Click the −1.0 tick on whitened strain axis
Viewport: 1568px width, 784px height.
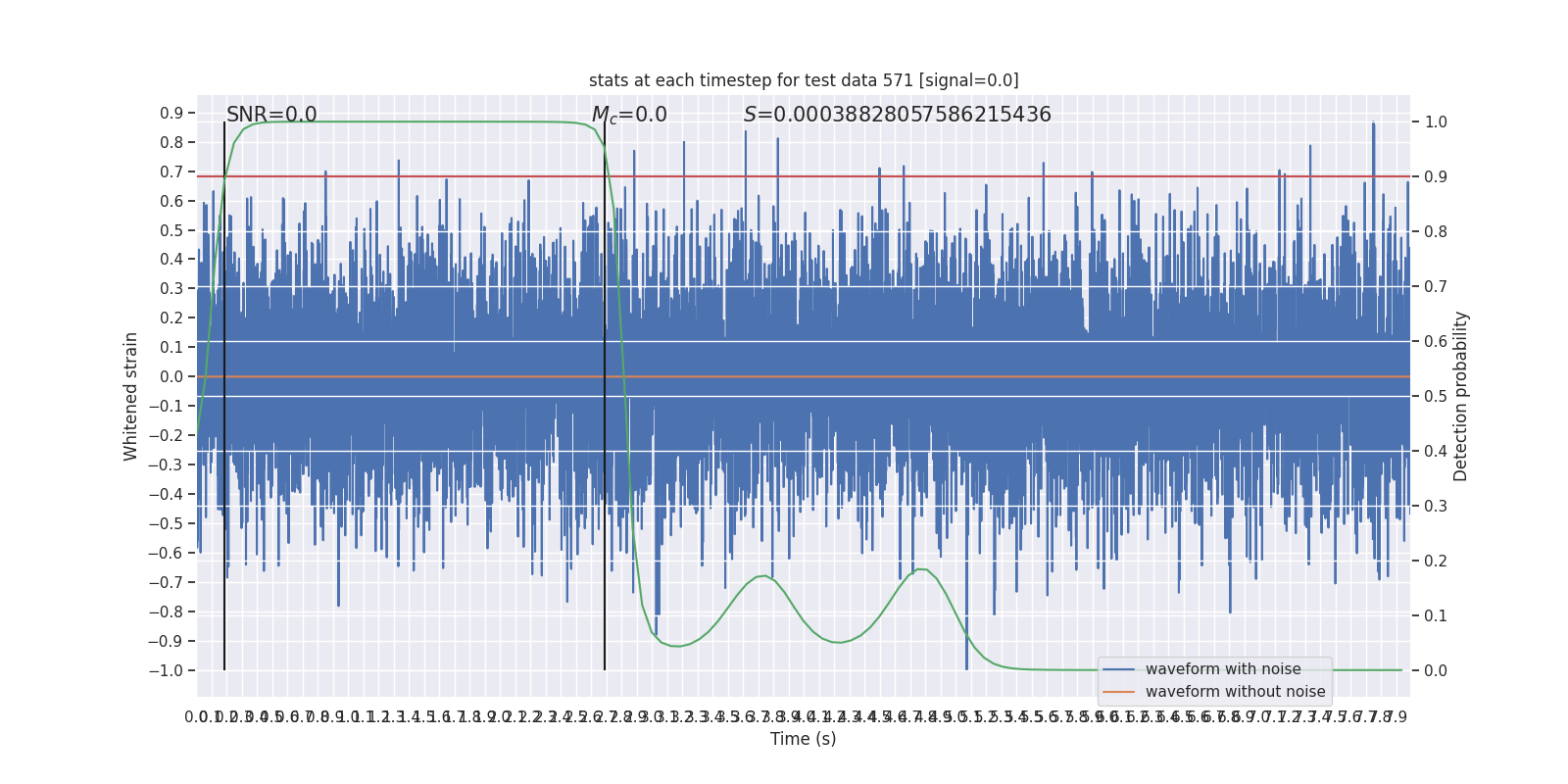(x=166, y=670)
